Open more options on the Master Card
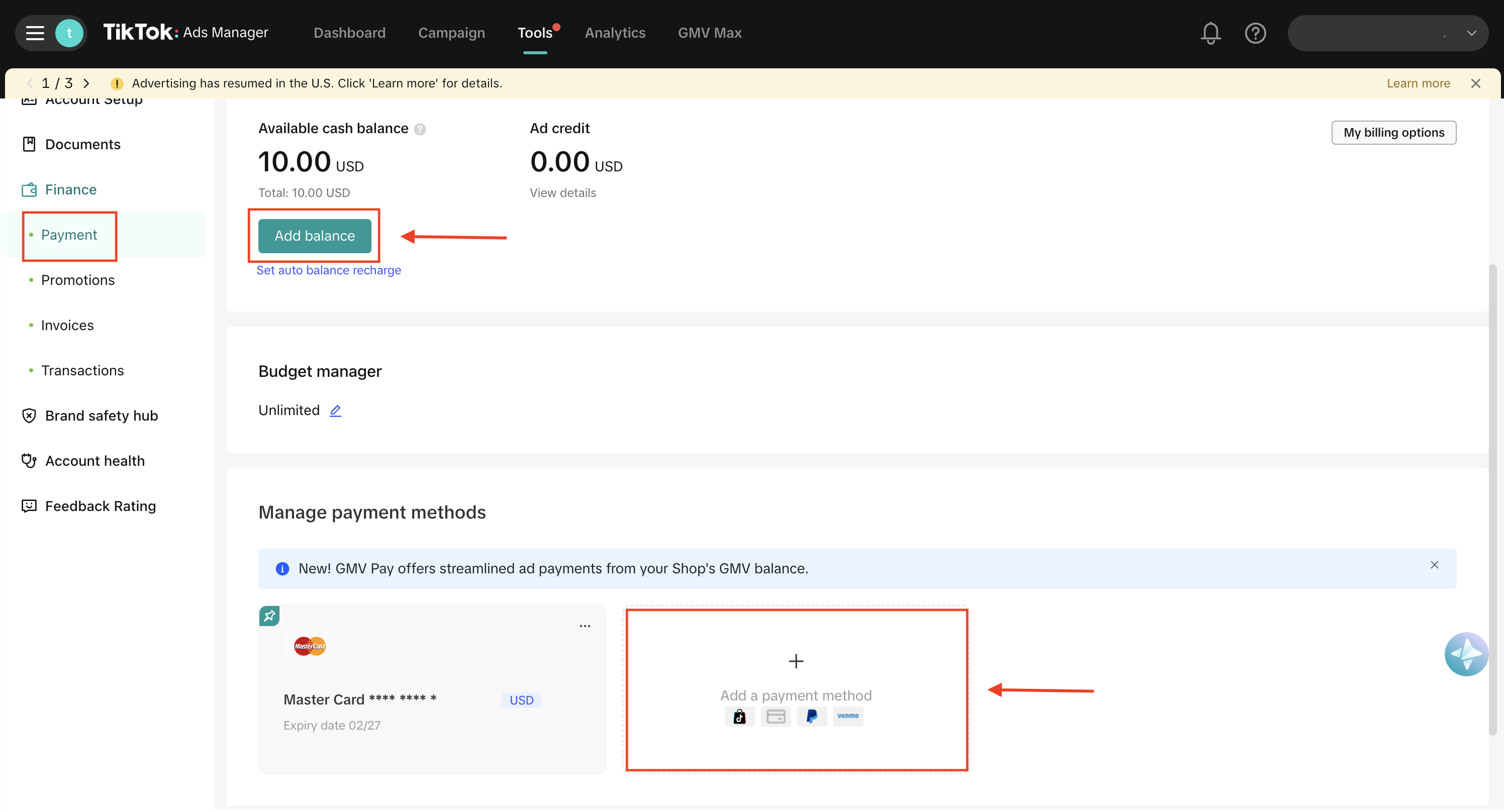 (x=585, y=625)
